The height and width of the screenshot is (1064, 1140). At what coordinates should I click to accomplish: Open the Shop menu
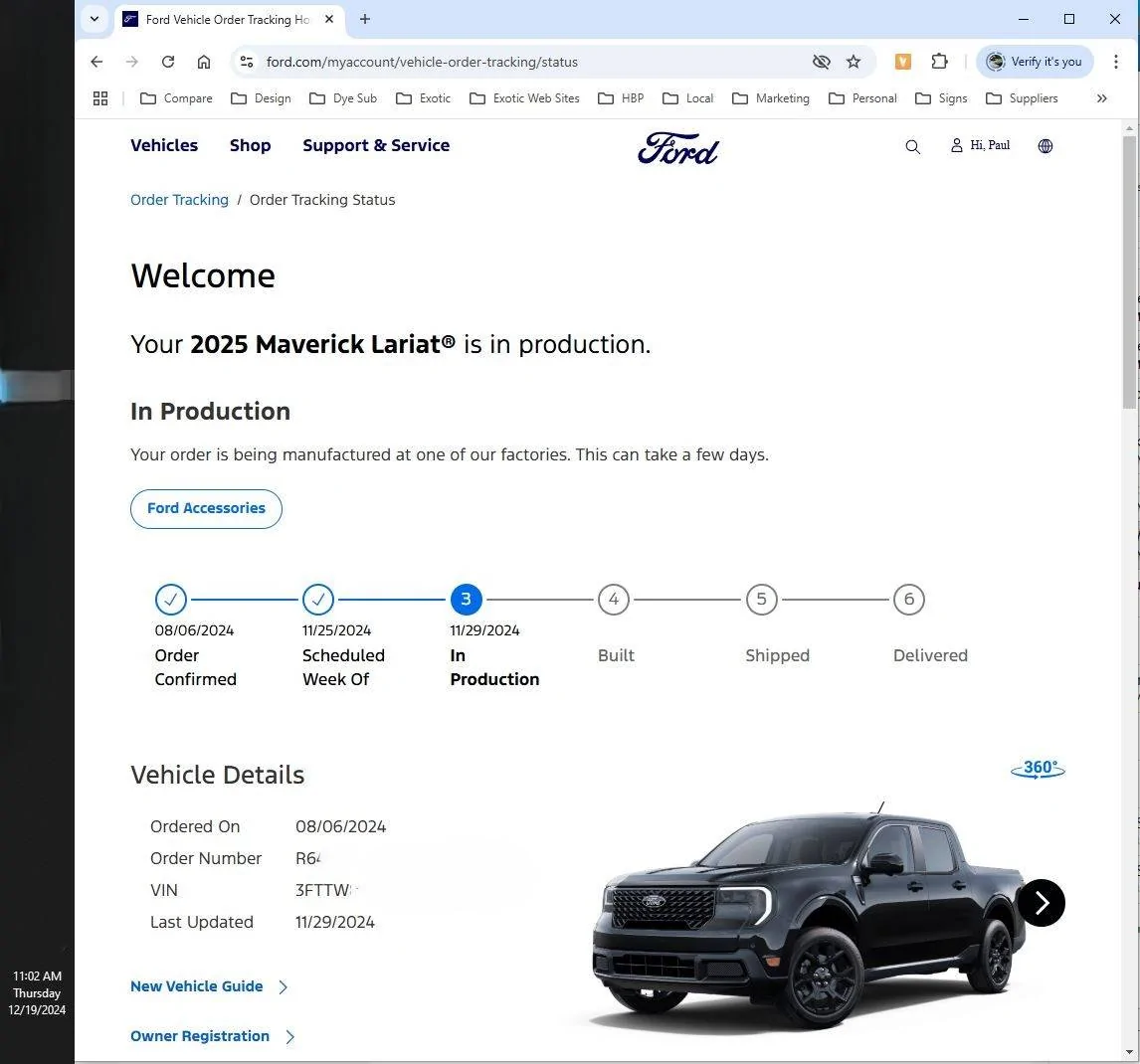pyautogui.click(x=250, y=145)
